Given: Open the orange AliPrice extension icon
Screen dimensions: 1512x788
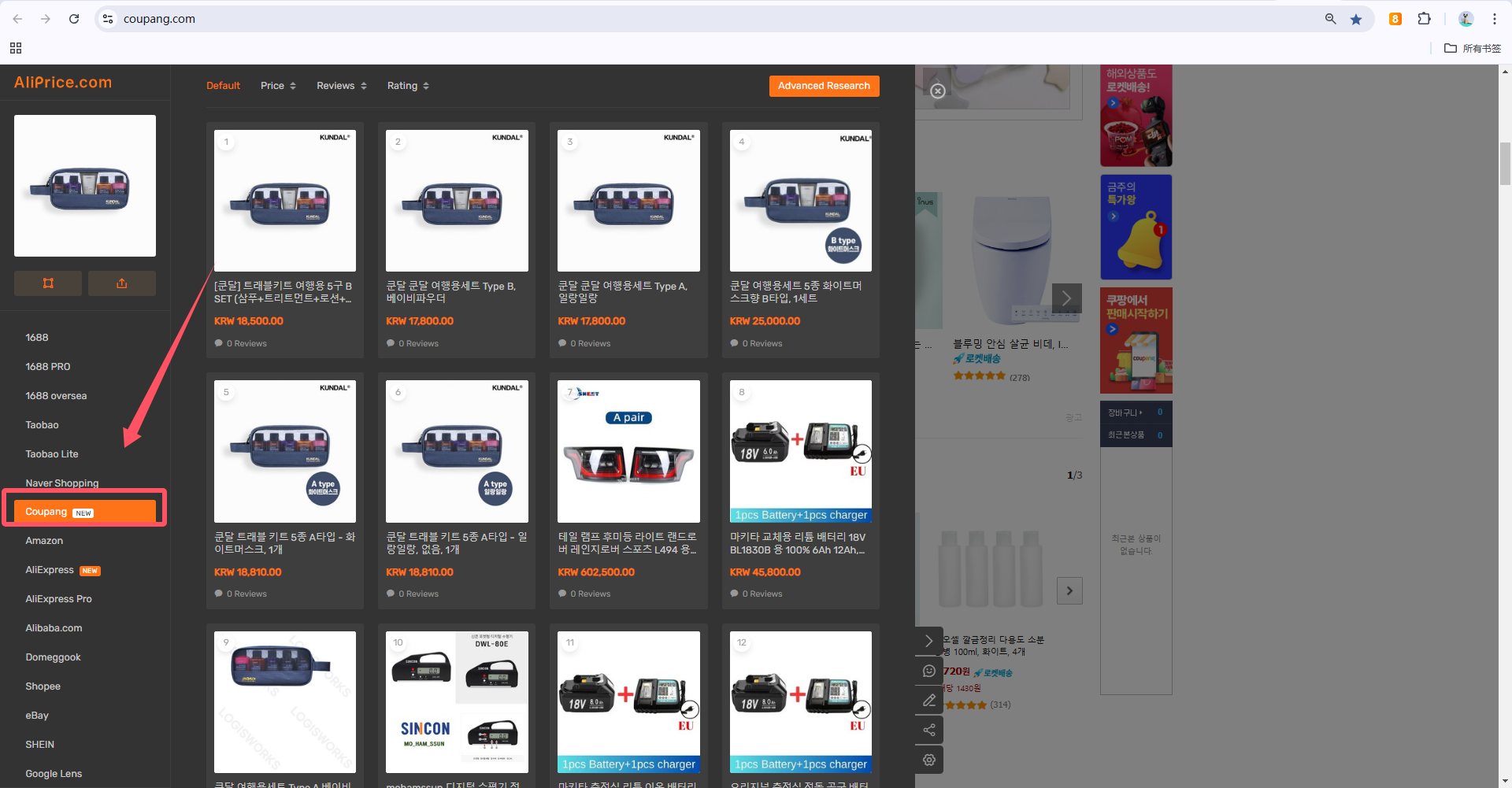Looking at the screenshot, I should (1395, 19).
